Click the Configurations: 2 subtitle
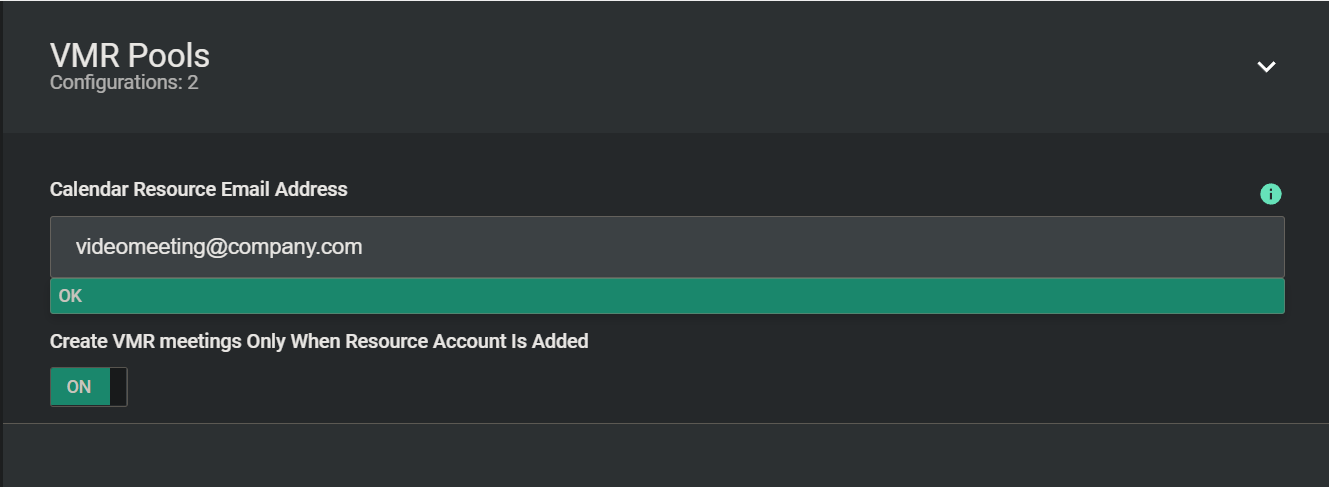This screenshot has height=487, width=1329. [124, 83]
